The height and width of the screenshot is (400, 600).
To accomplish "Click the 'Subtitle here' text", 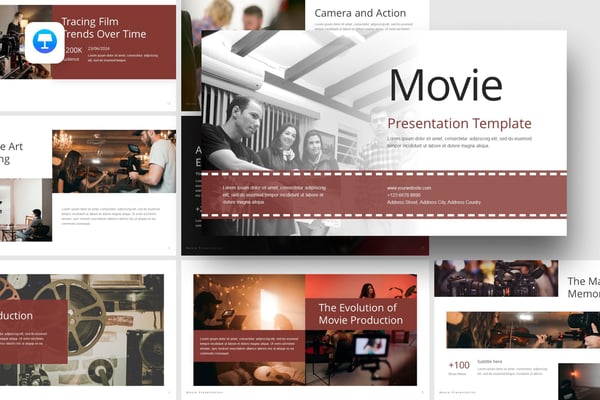I will coord(489,361).
